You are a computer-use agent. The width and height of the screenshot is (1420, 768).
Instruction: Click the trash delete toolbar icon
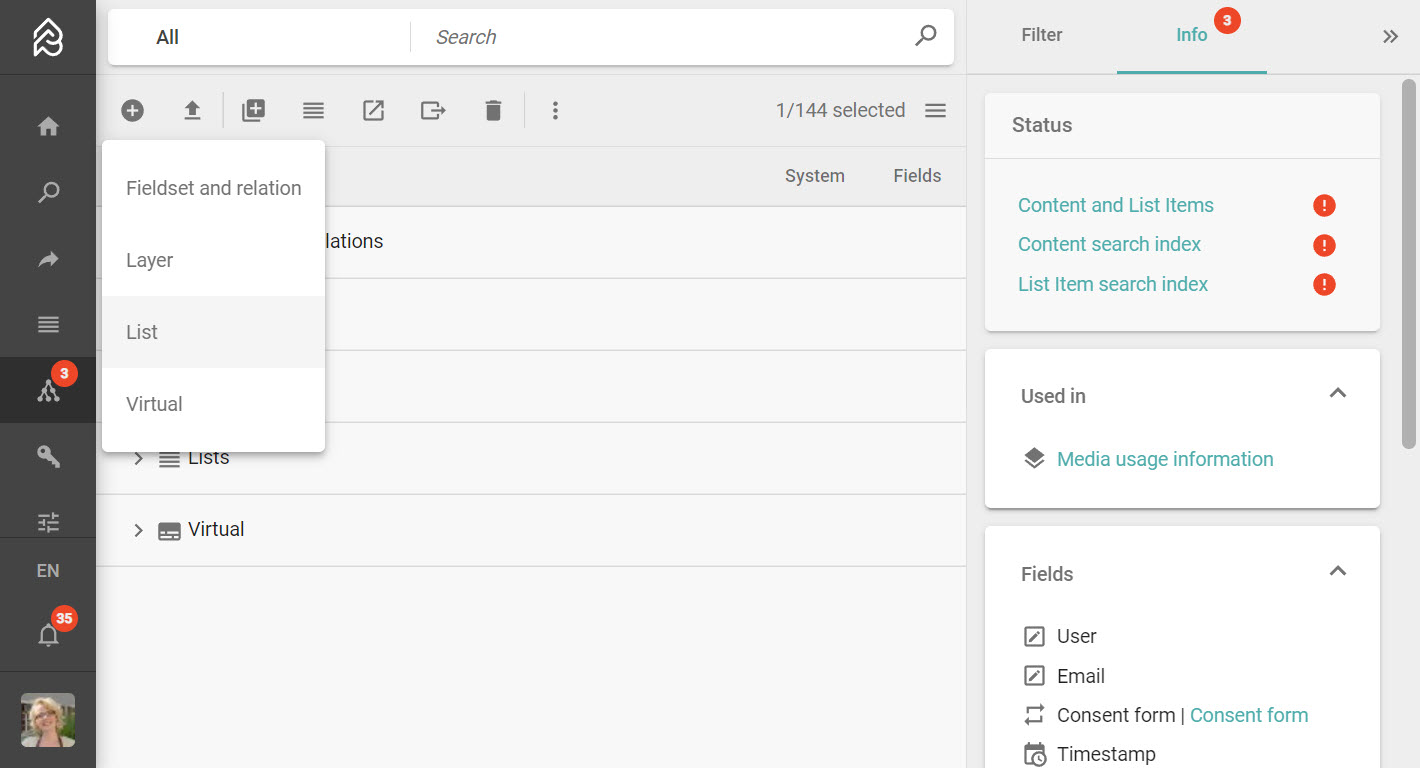coord(493,110)
